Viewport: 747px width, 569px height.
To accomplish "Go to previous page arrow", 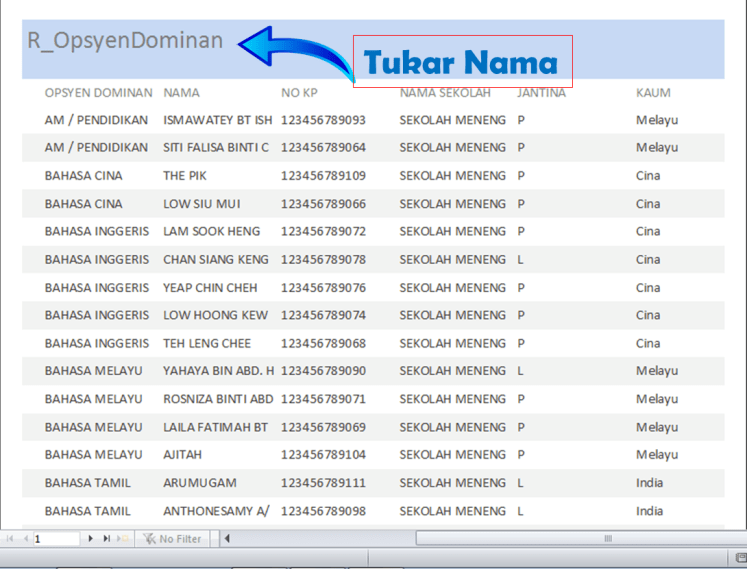I will point(24,539).
